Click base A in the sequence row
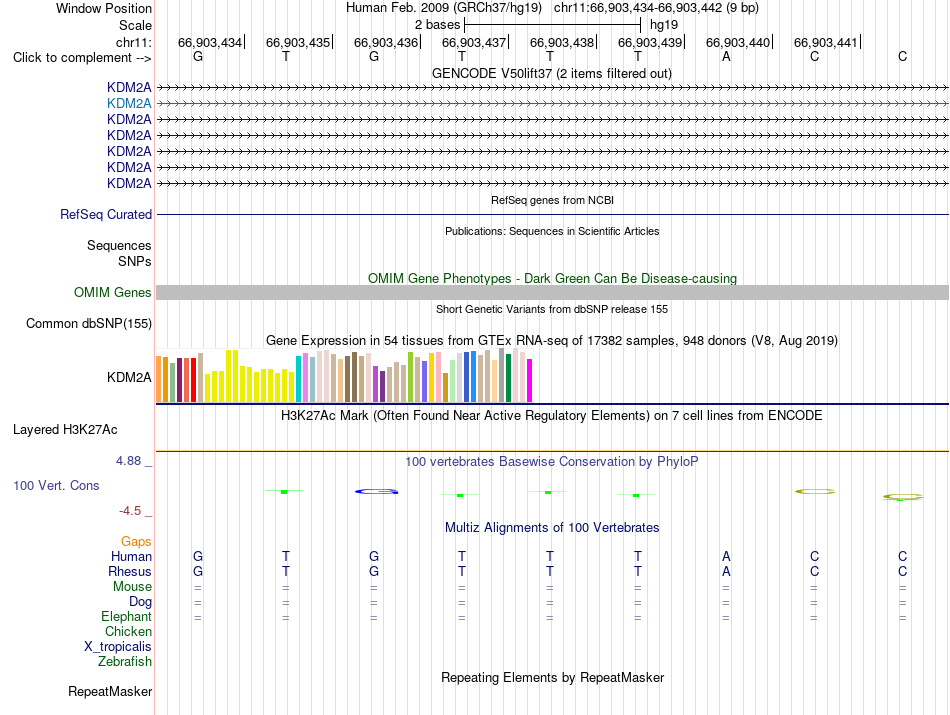 pos(726,57)
